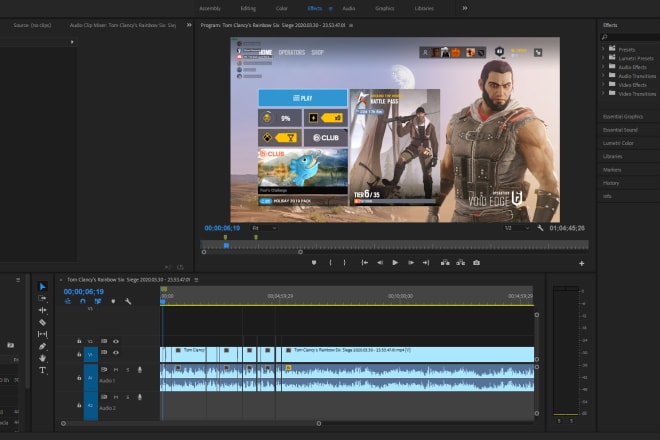The image size is (660, 440).
Task: Click the Mark In button
Action: pyautogui.click(x=330, y=262)
